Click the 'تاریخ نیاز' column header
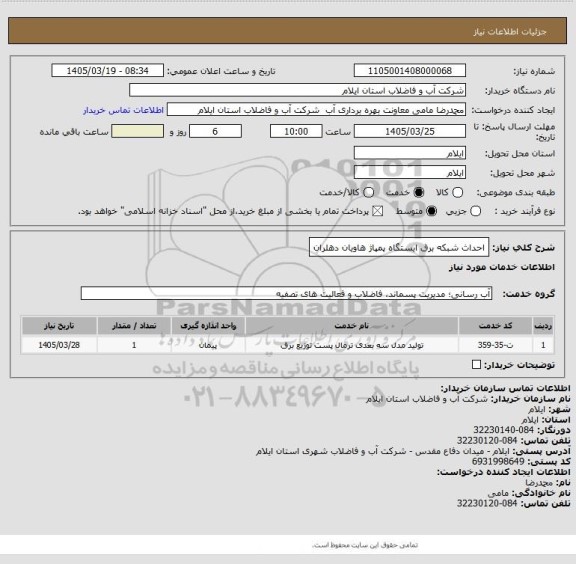The image size is (576, 564). point(59,326)
